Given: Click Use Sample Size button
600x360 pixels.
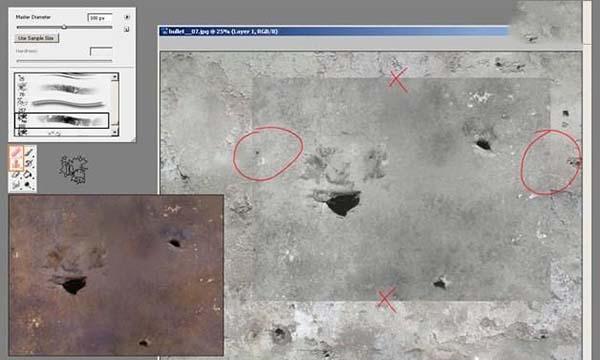Looking at the screenshot, I should click(36, 38).
